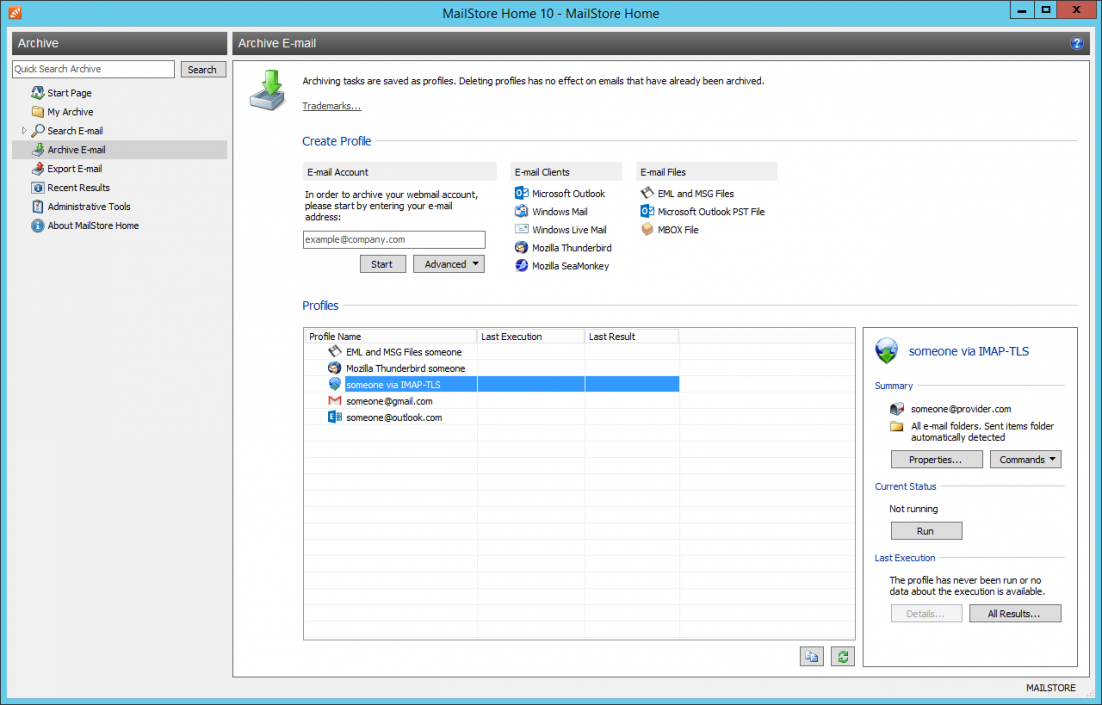Screen dimensions: 1102x705
Task: Click the example@company.com email input field
Action: coord(394,240)
